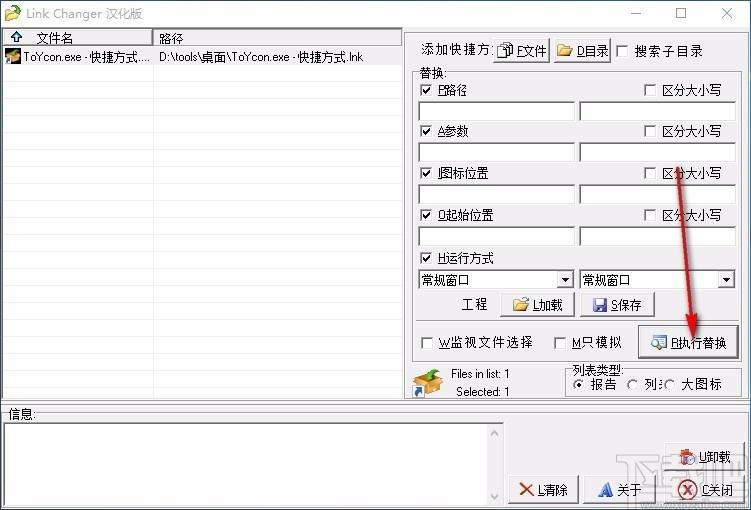Select the ToYcon.exe shortcut row
The image size is (751, 510).
click(x=202, y=57)
